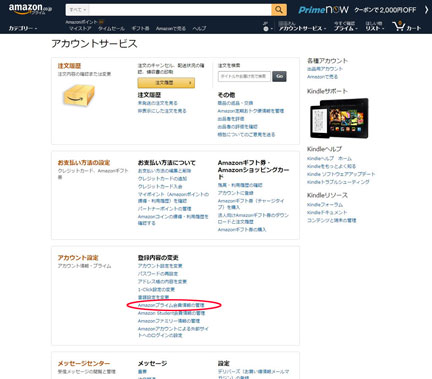Expand the カテゴリー menu

[x=23, y=28]
